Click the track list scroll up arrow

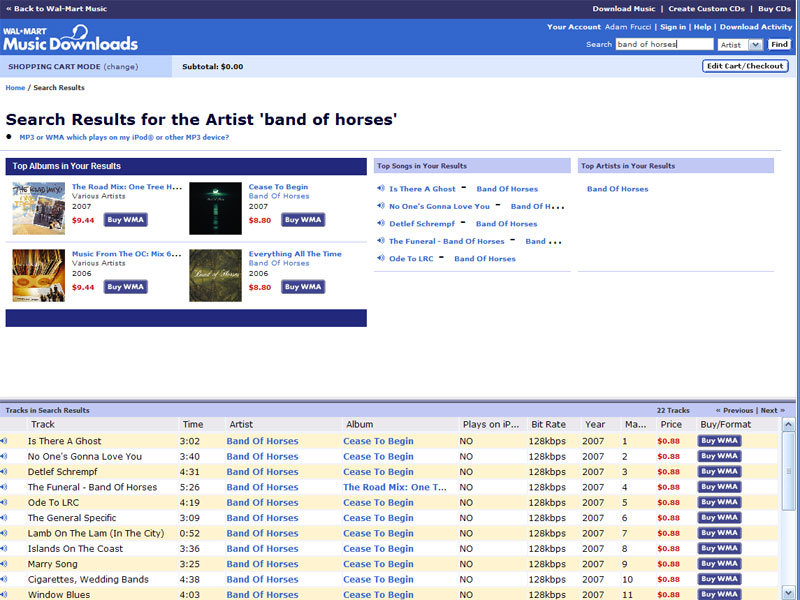pos(788,424)
